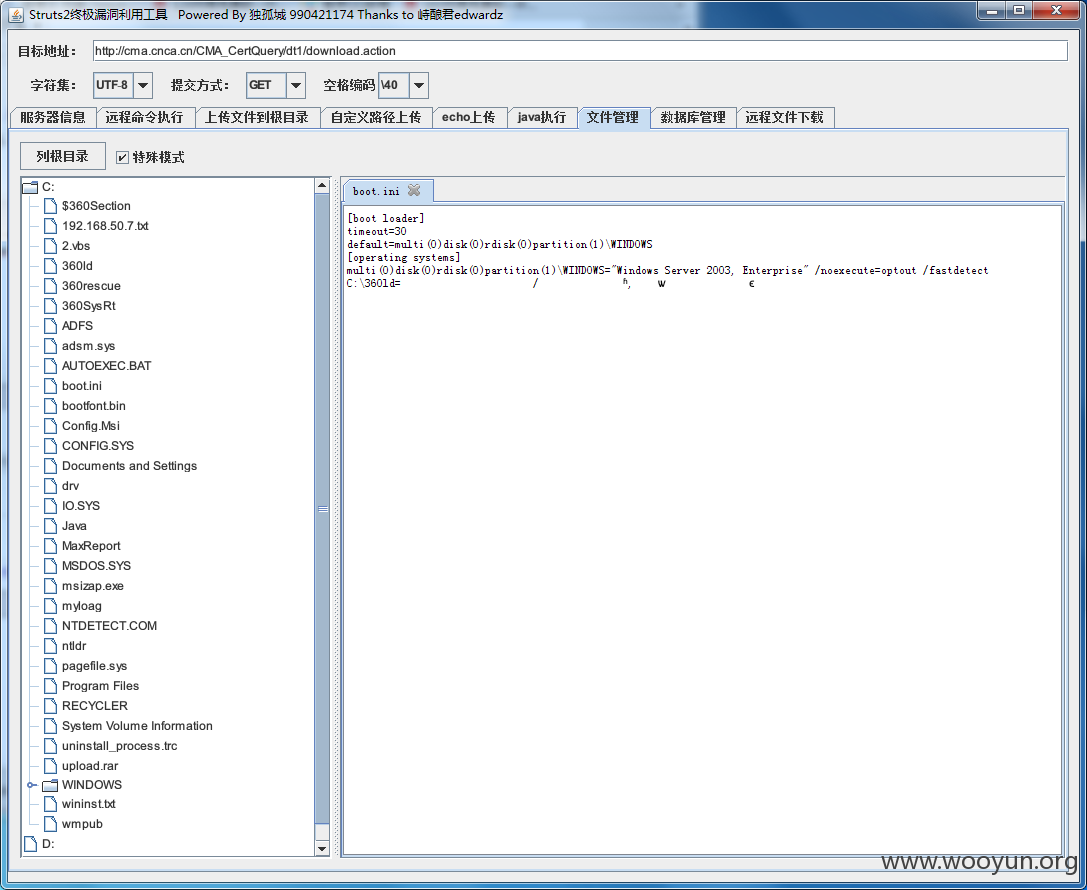This screenshot has width=1087, height=890.
Task: Open the 远程文件下载 tab
Action: point(785,117)
